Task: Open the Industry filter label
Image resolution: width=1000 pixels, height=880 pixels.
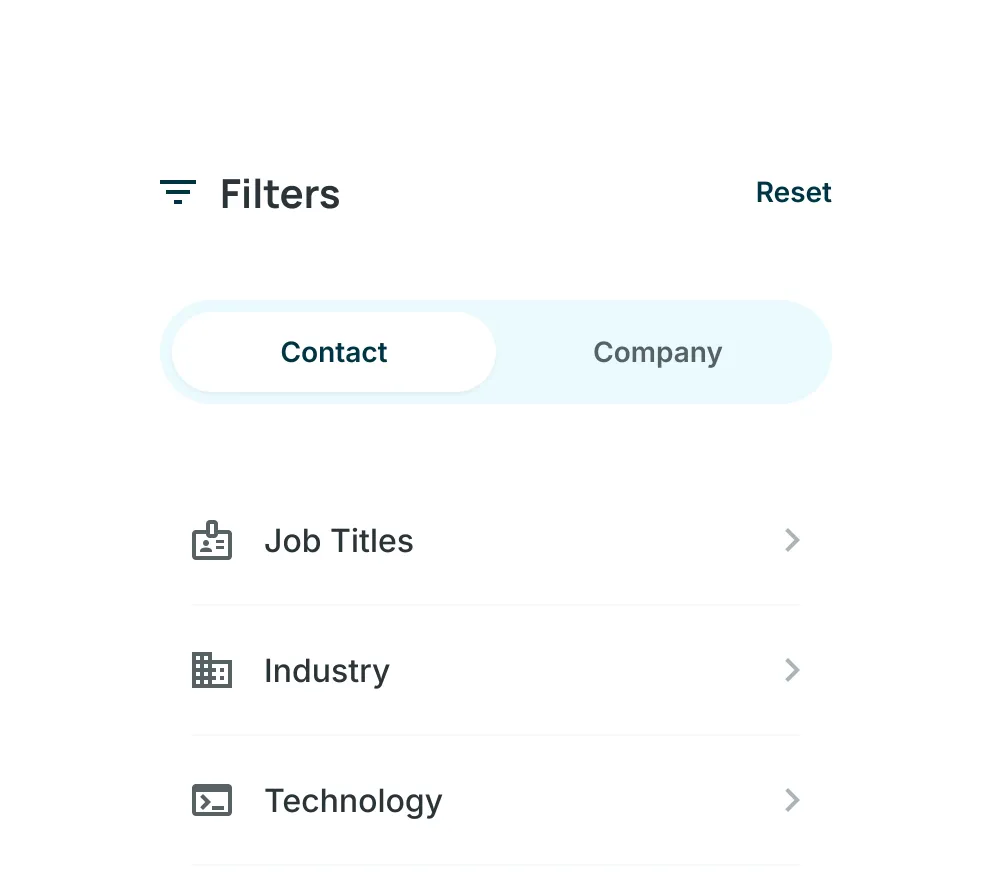Action: pos(327,671)
